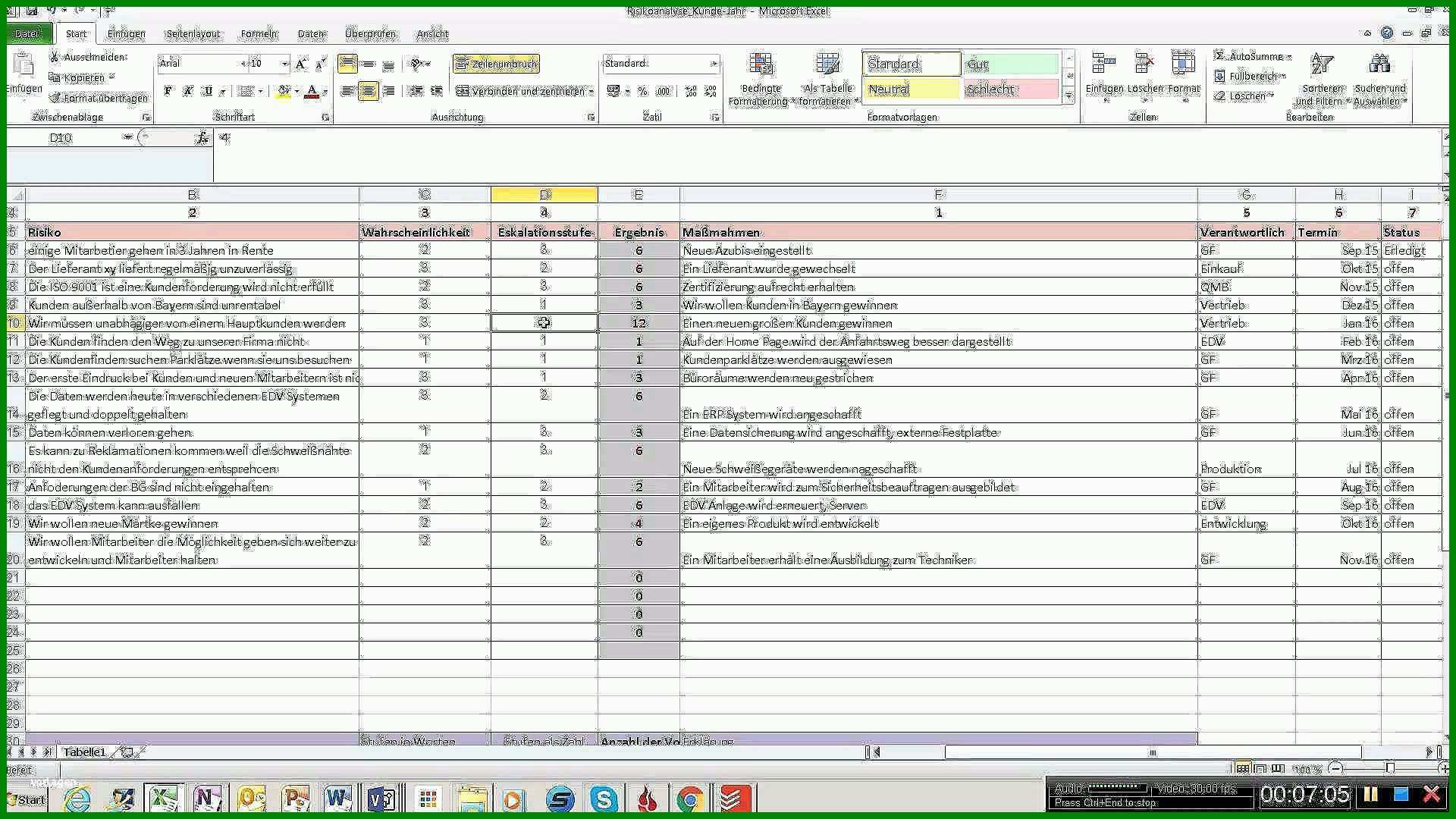The image size is (1456, 819).
Task: Open Skype in the taskbar
Action: [604, 799]
